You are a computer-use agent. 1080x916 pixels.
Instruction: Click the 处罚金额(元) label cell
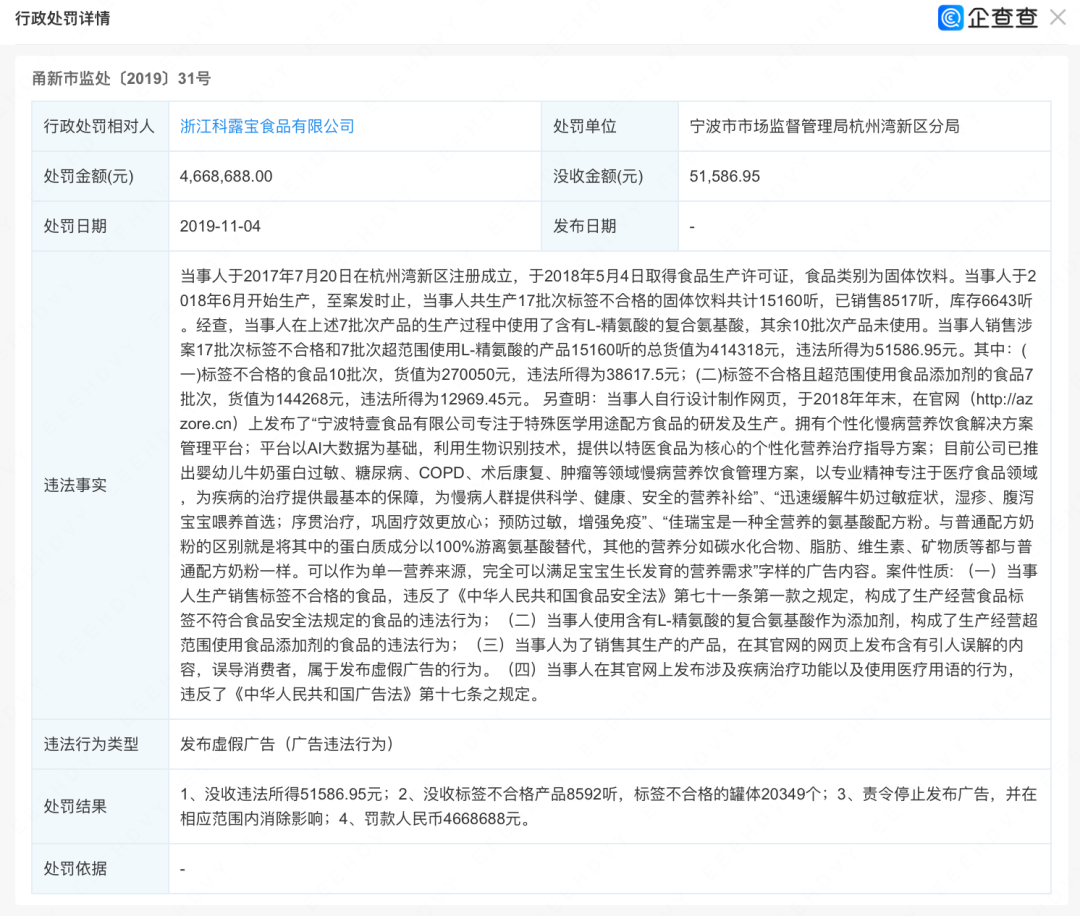[x=88, y=176]
